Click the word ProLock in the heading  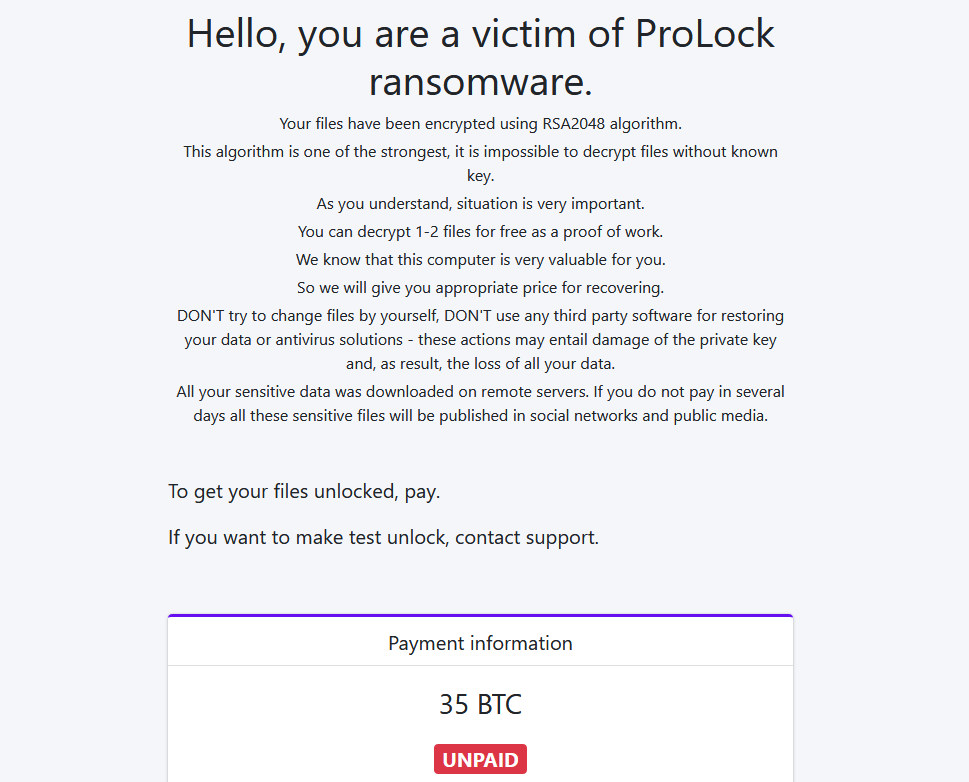[704, 33]
